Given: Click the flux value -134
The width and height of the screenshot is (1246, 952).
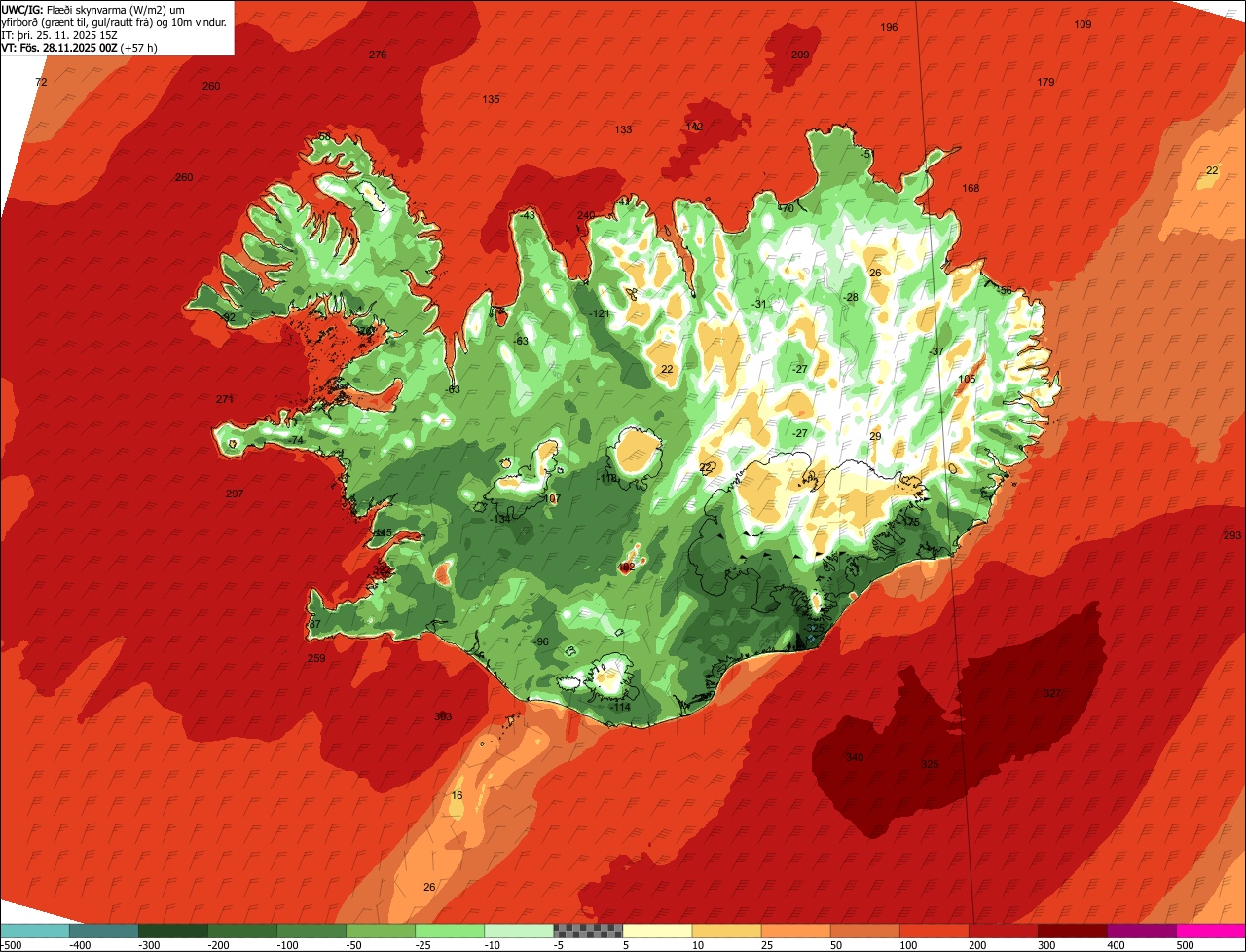Looking at the screenshot, I should [500, 519].
